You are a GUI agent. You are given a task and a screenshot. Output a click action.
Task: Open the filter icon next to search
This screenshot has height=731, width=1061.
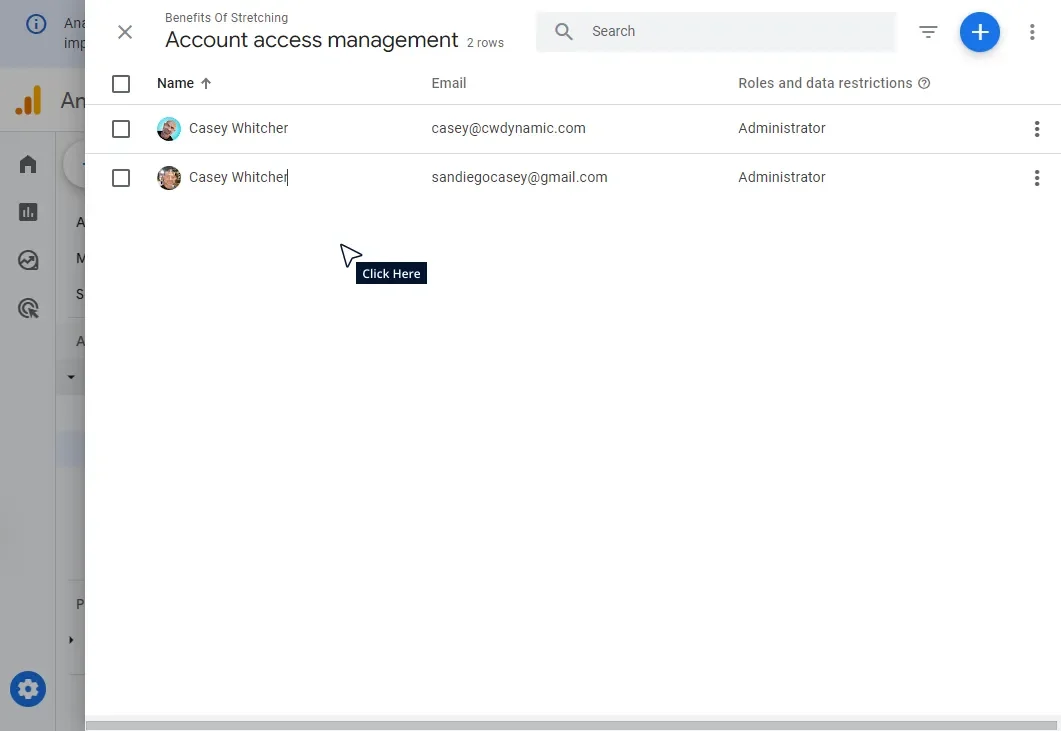928,32
